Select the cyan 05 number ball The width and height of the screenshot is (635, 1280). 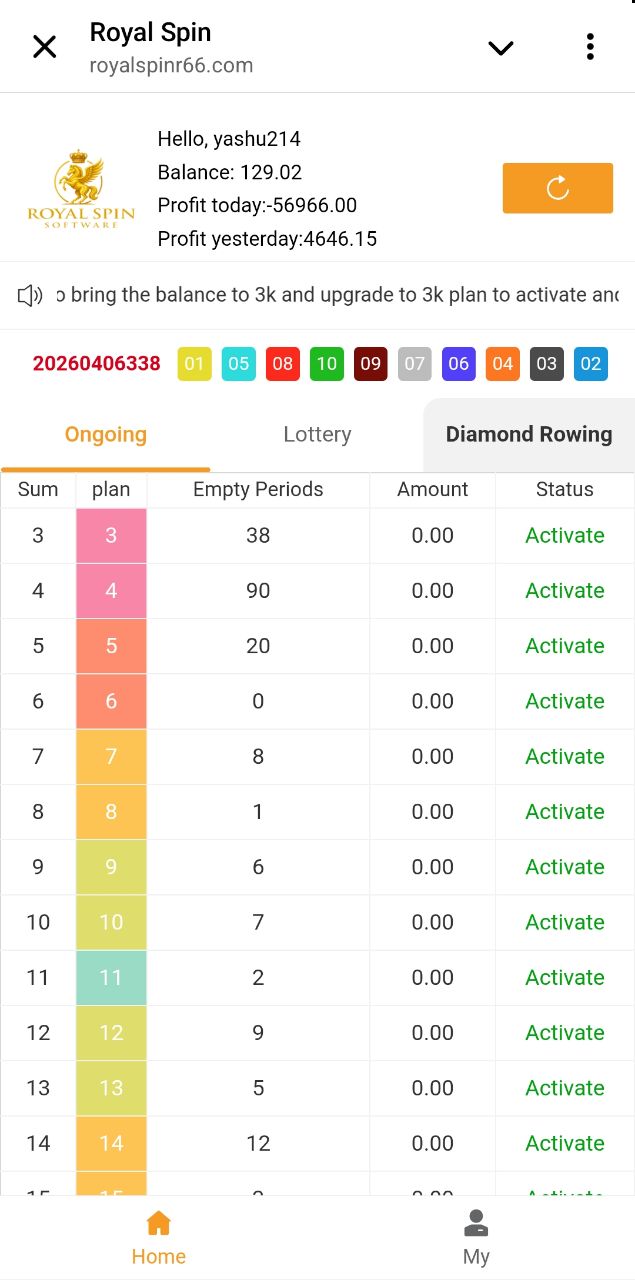tap(238, 364)
